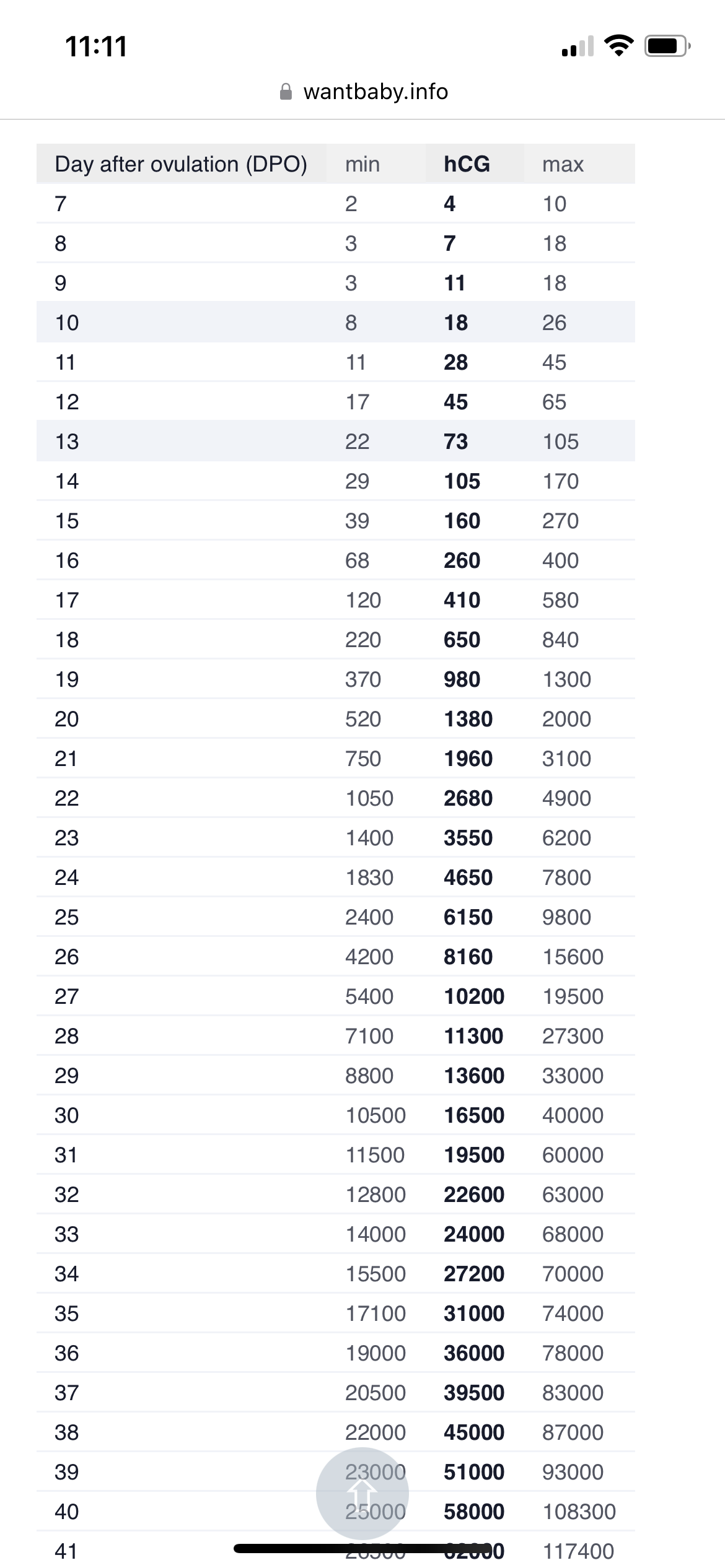
Task: Tap min value 10500 in day 30 row
Action: coord(375,1115)
